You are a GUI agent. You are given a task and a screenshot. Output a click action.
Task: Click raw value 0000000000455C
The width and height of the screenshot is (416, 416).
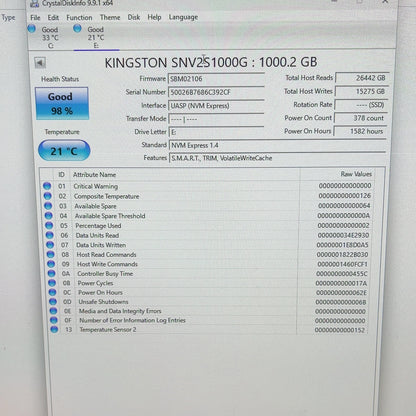pyautogui.click(x=342, y=274)
